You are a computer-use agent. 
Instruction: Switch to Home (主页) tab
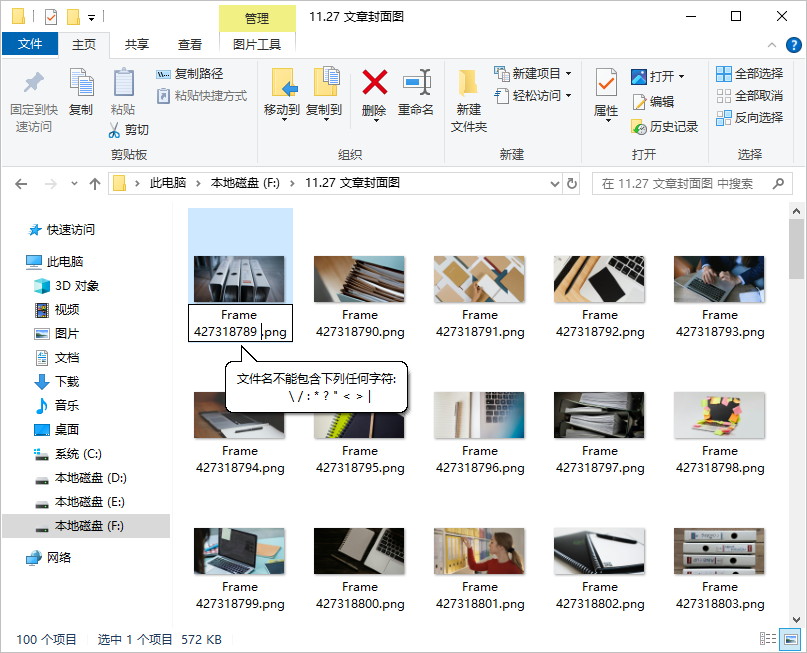point(84,45)
